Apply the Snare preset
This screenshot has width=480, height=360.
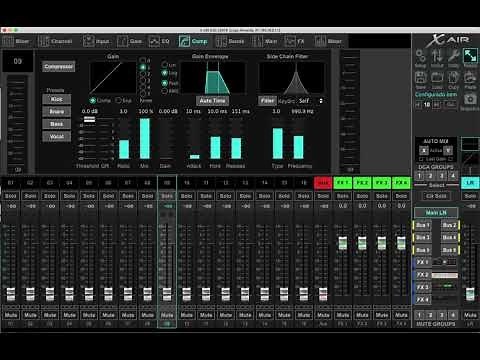[57, 112]
